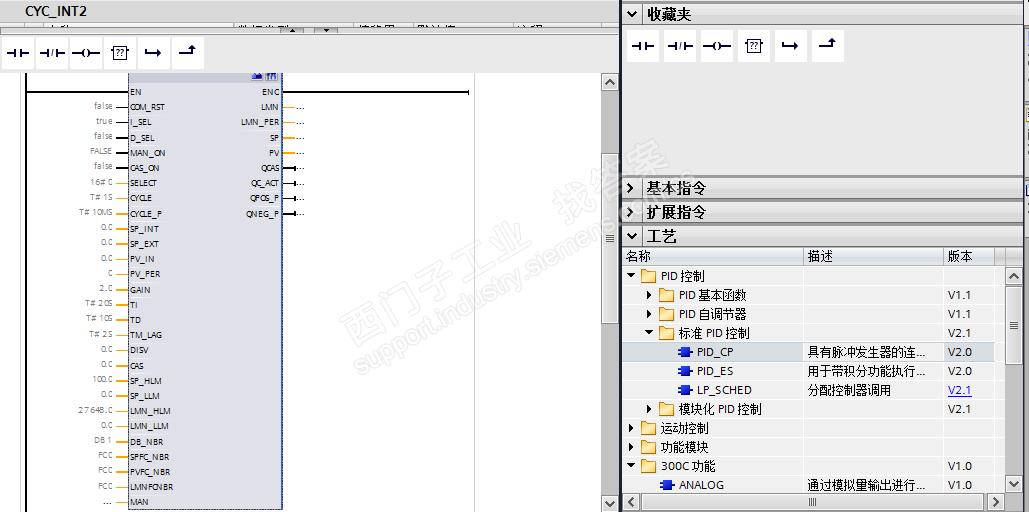
Task: Click the 2.0 value at GAIN
Action: pyautogui.click(x=106, y=289)
